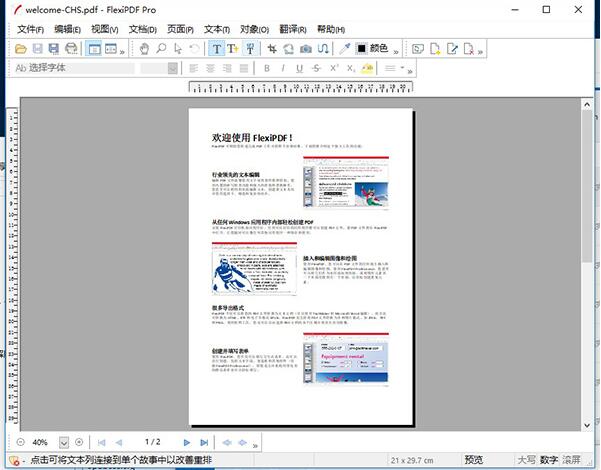601x470 pixels.
Task: Expand the color toolbar overflow chevron
Action: click(x=396, y=51)
